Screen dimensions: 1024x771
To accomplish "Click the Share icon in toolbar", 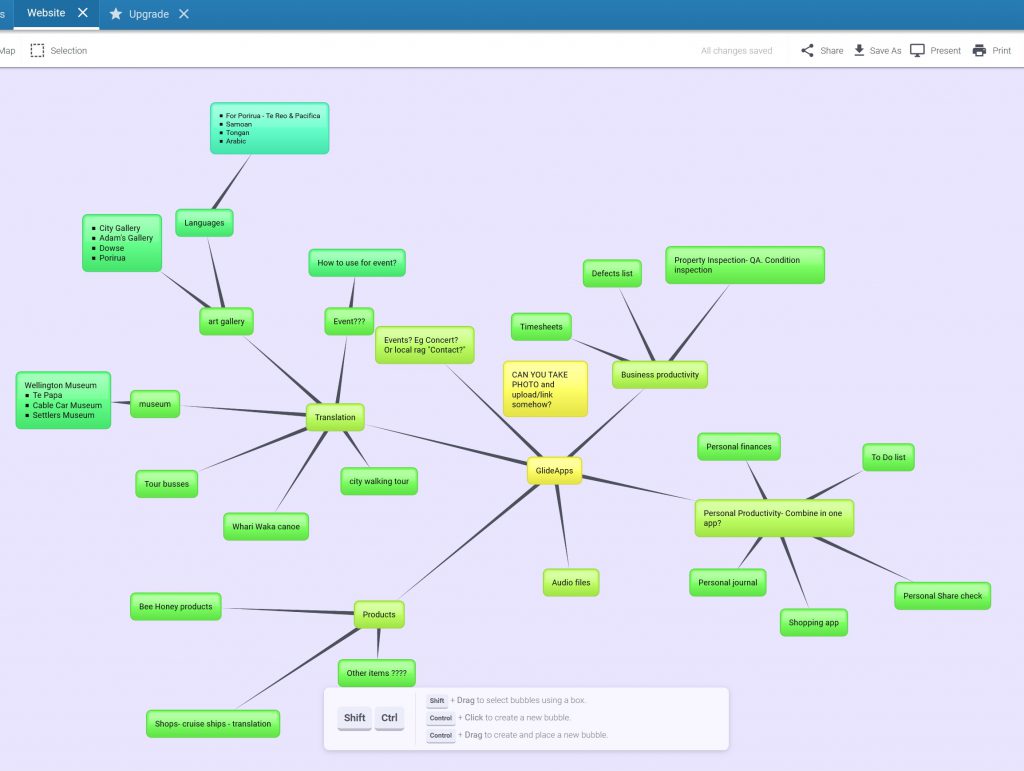I will pos(807,51).
